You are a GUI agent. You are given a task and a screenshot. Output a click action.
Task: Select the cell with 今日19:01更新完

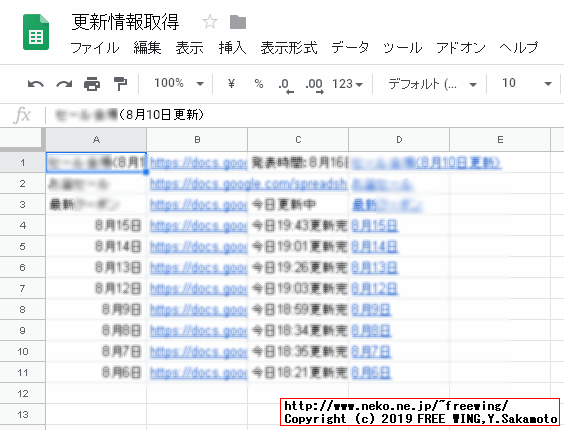(x=298, y=246)
